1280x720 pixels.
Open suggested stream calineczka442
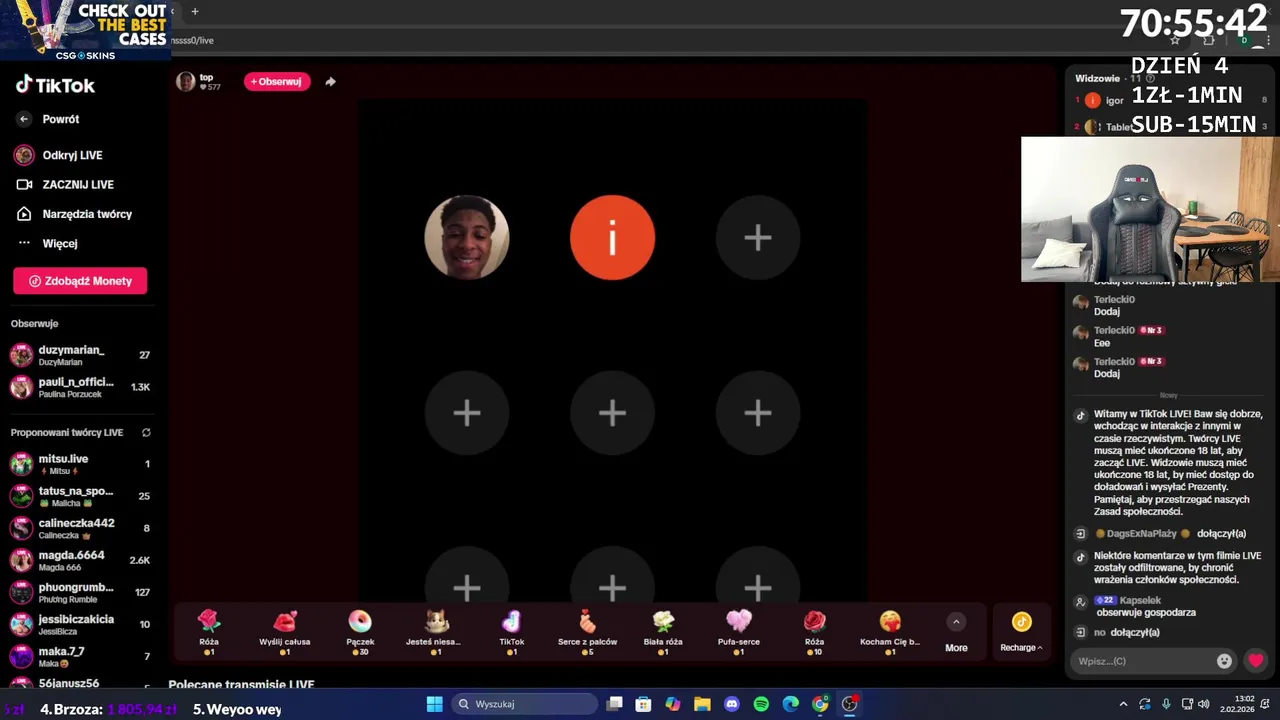click(80, 528)
